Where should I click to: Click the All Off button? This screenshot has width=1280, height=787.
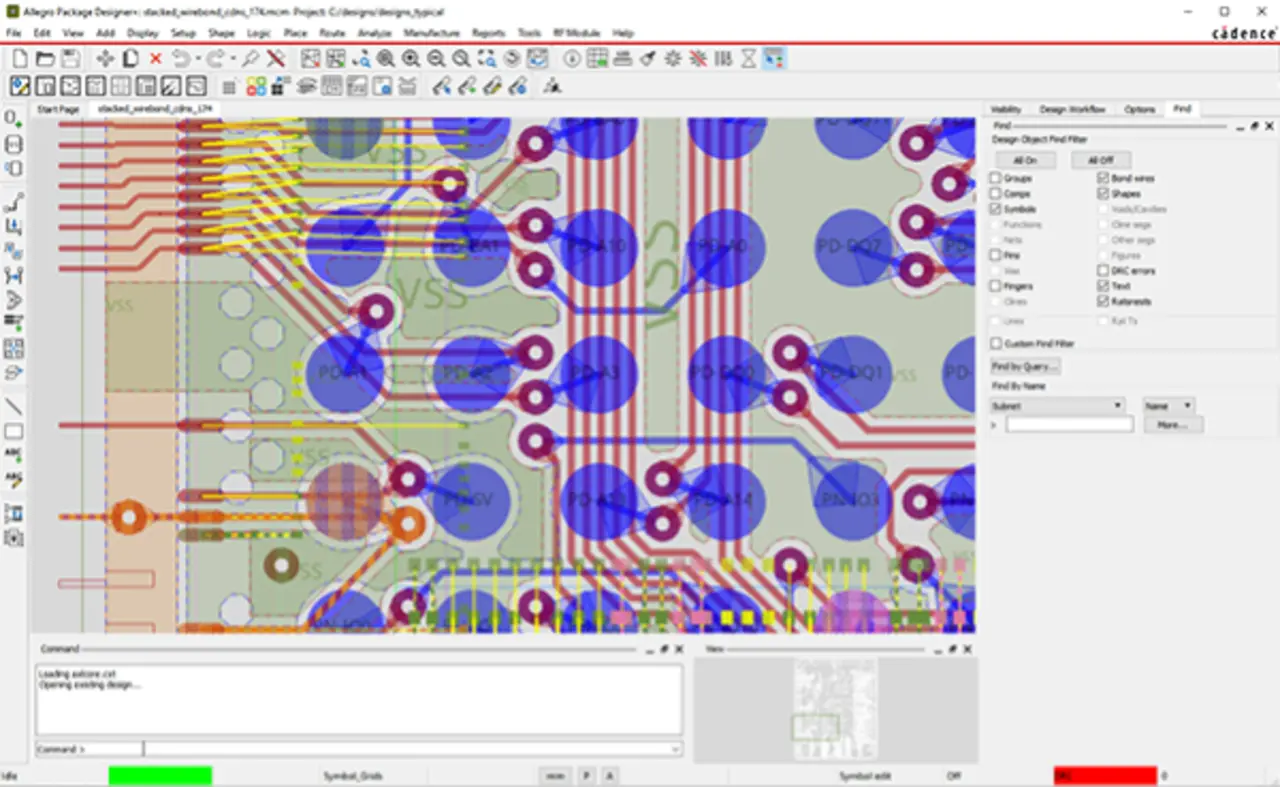(x=1100, y=160)
